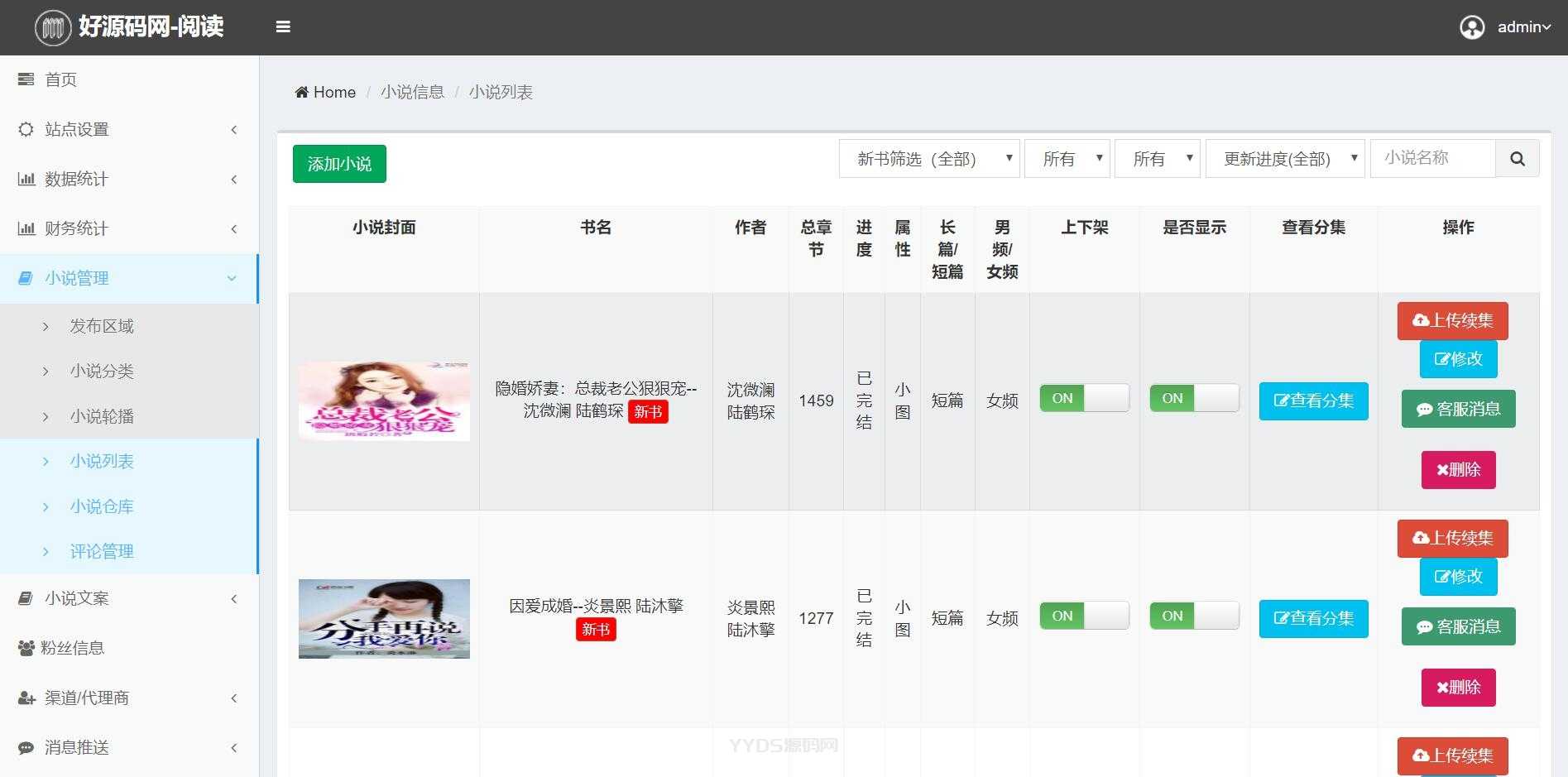Image resolution: width=1568 pixels, height=777 pixels.
Task: Open the 新书筛选 filter dropdown
Action: [x=928, y=159]
